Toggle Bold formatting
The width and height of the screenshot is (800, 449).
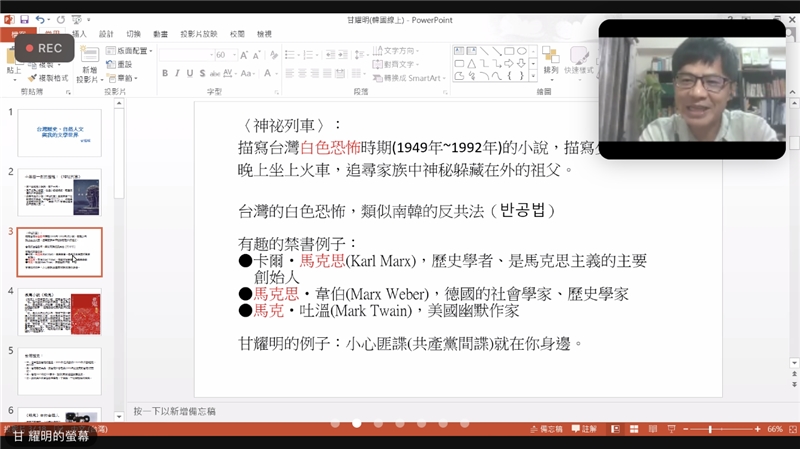pyautogui.click(x=165, y=73)
